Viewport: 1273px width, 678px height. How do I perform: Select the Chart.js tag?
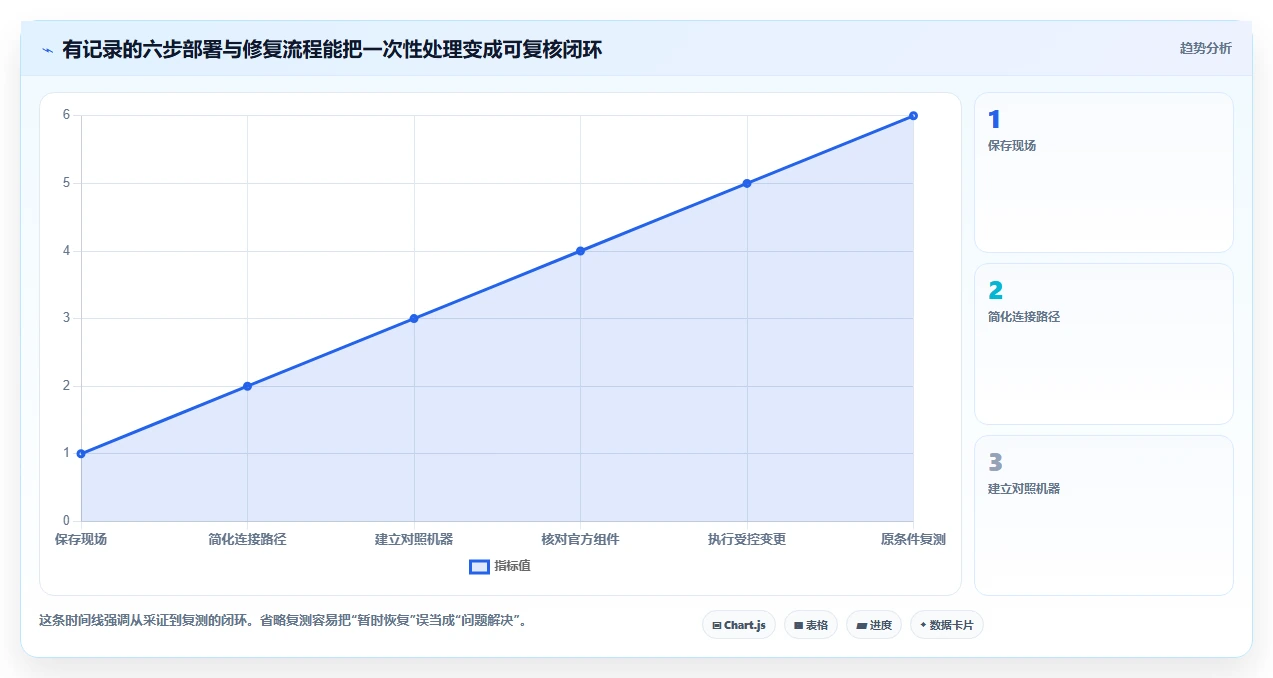pyautogui.click(x=738, y=625)
